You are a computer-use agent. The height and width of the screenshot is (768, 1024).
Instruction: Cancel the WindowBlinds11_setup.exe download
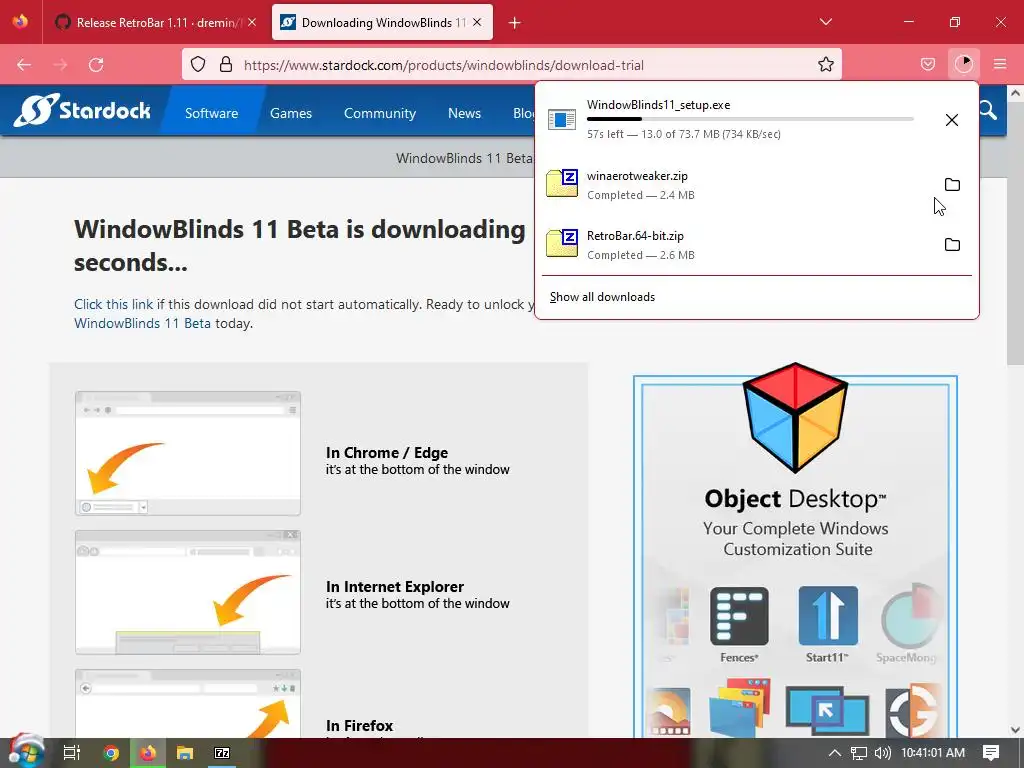point(952,120)
